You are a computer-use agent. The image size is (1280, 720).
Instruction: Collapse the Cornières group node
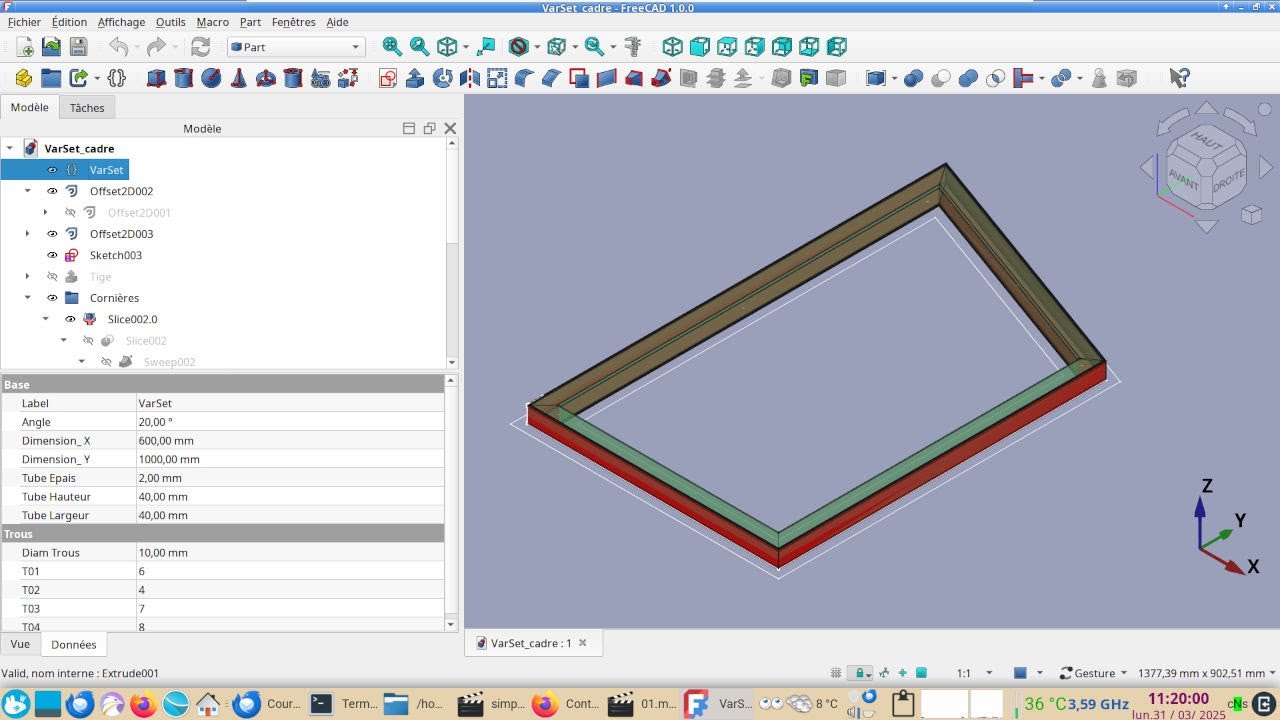28,298
